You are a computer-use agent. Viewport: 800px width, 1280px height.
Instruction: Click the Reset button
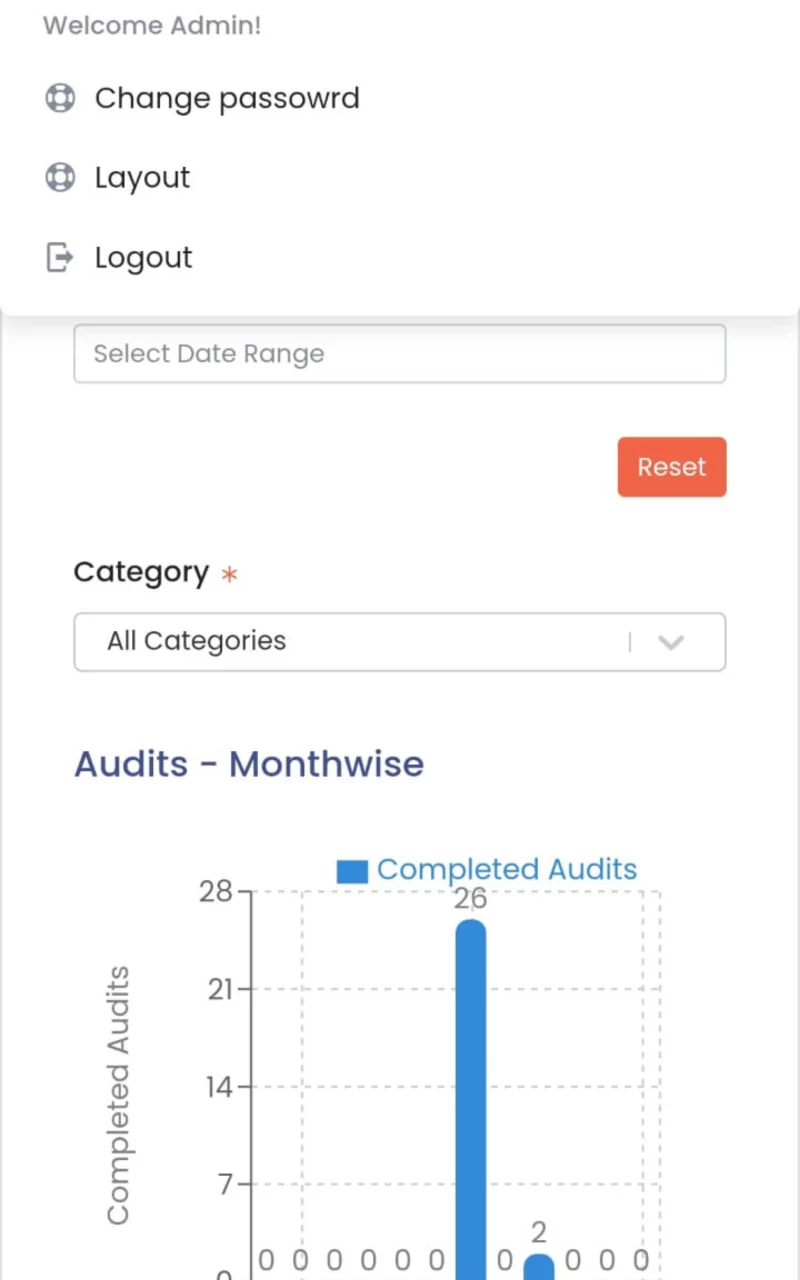pos(672,467)
